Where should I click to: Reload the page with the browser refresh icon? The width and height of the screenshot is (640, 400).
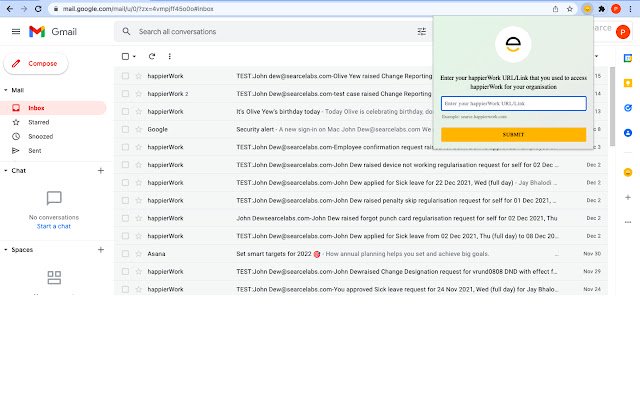point(38,9)
